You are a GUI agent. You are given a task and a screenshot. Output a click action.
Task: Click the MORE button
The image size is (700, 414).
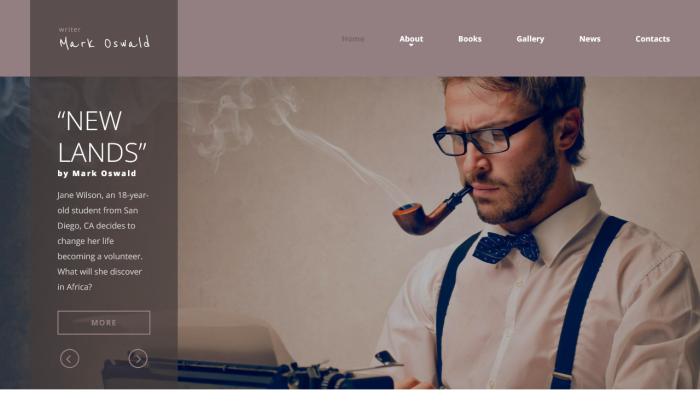(x=104, y=322)
